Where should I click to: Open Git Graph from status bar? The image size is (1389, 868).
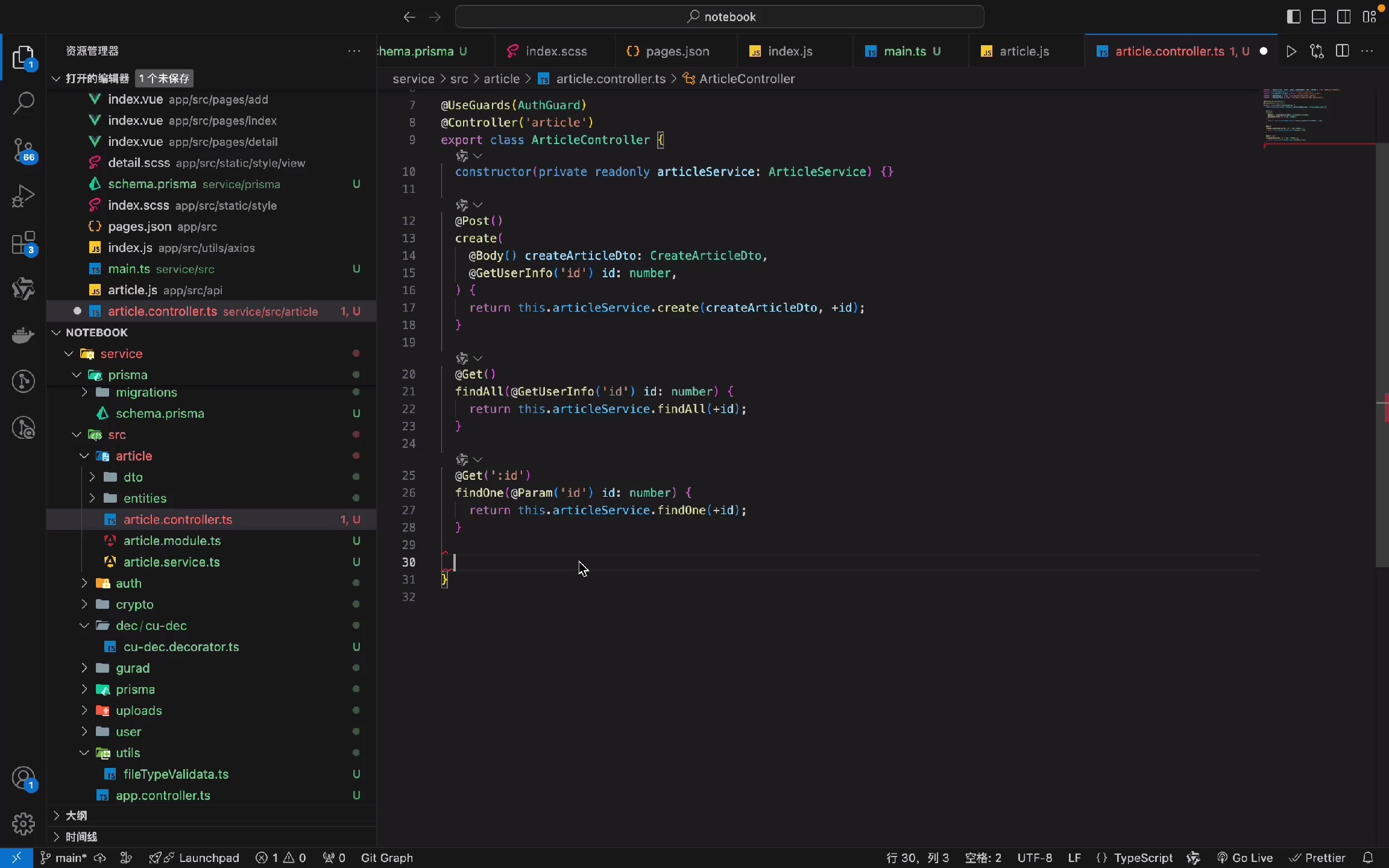point(386,857)
